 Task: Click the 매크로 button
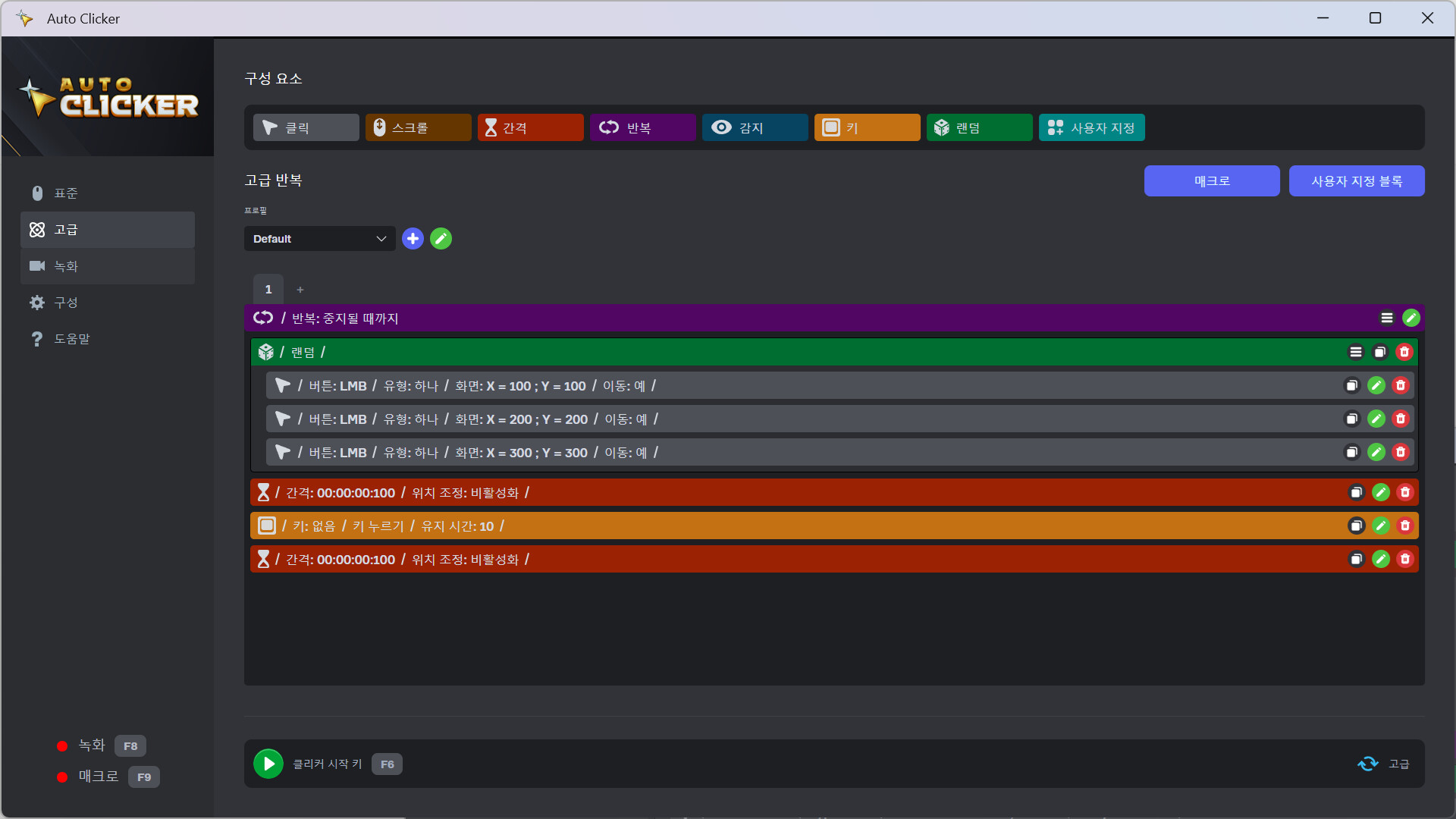1211,181
